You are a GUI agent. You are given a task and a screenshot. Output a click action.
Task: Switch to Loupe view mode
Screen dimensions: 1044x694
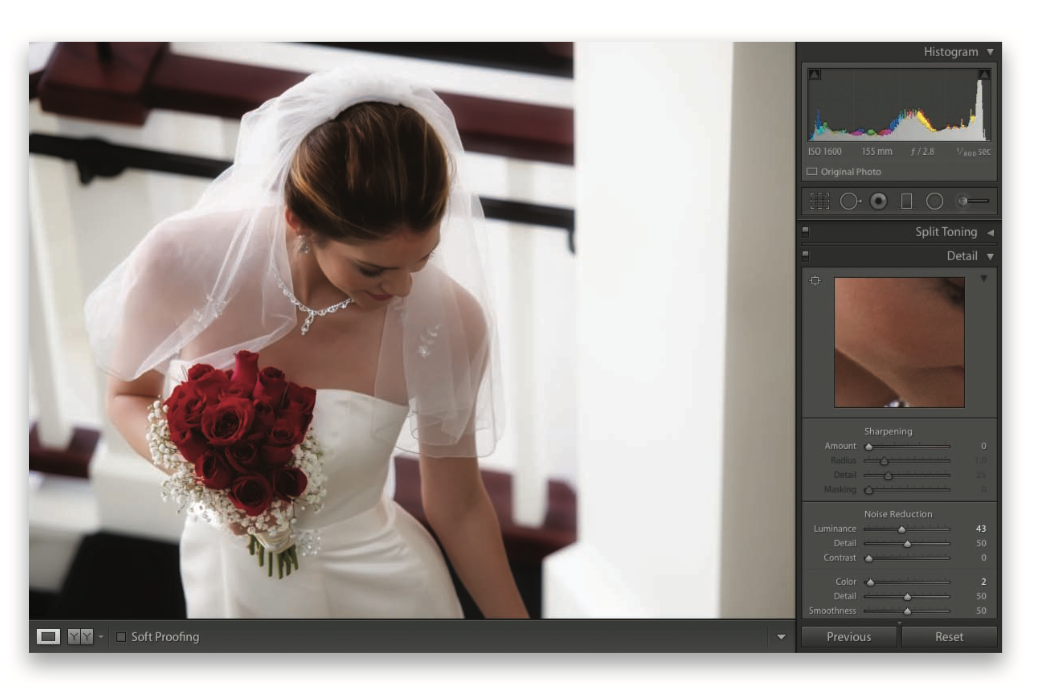[x=49, y=636]
